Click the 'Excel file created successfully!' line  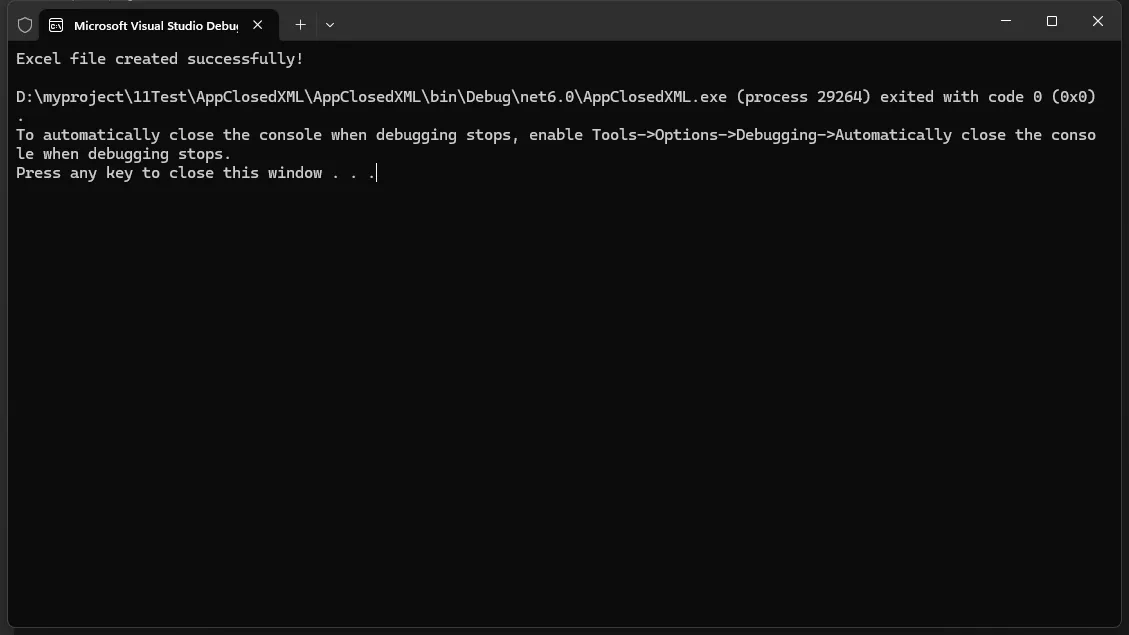click(x=160, y=59)
